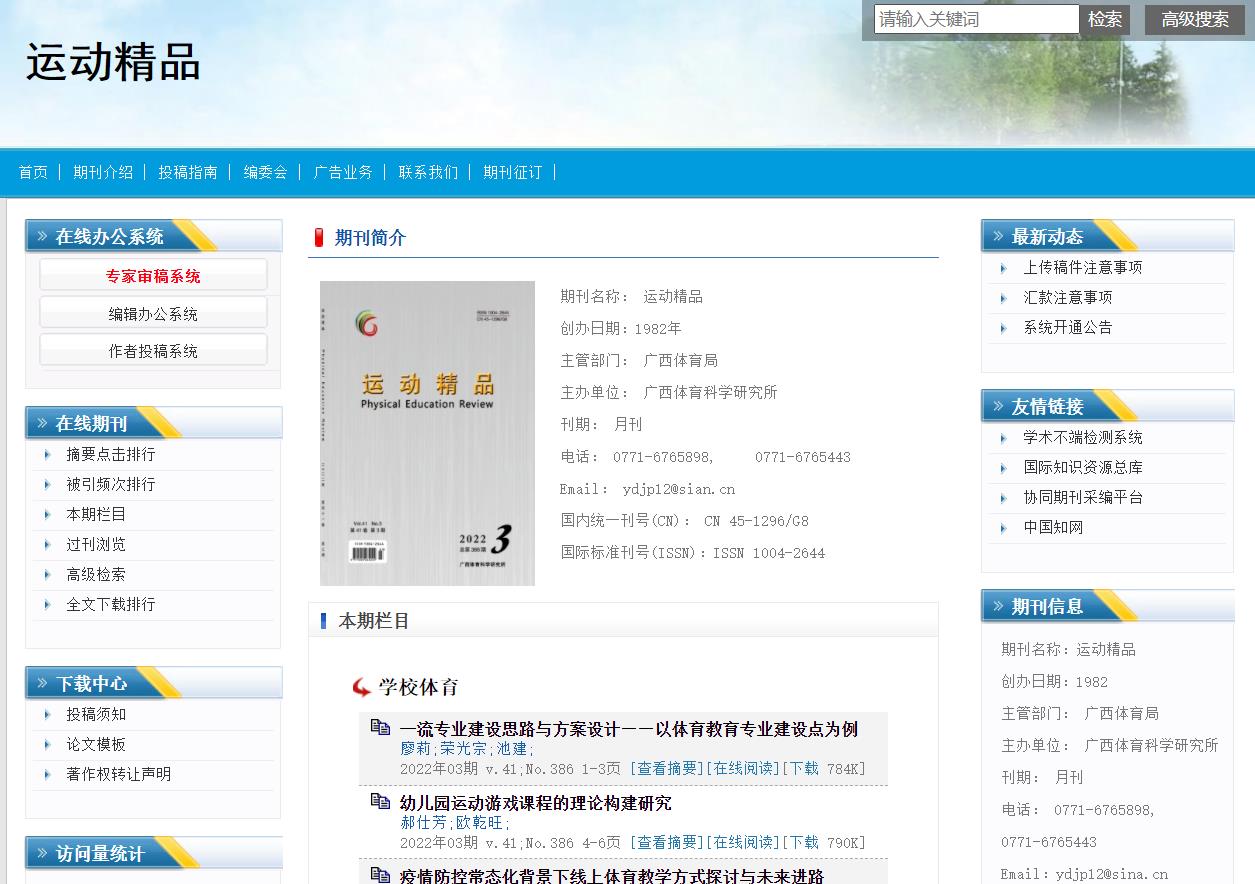The width and height of the screenshot is (1255, 884).
Task: Open 高级检索 in the 在线期刊 list
Action: [x=96, y=574]
